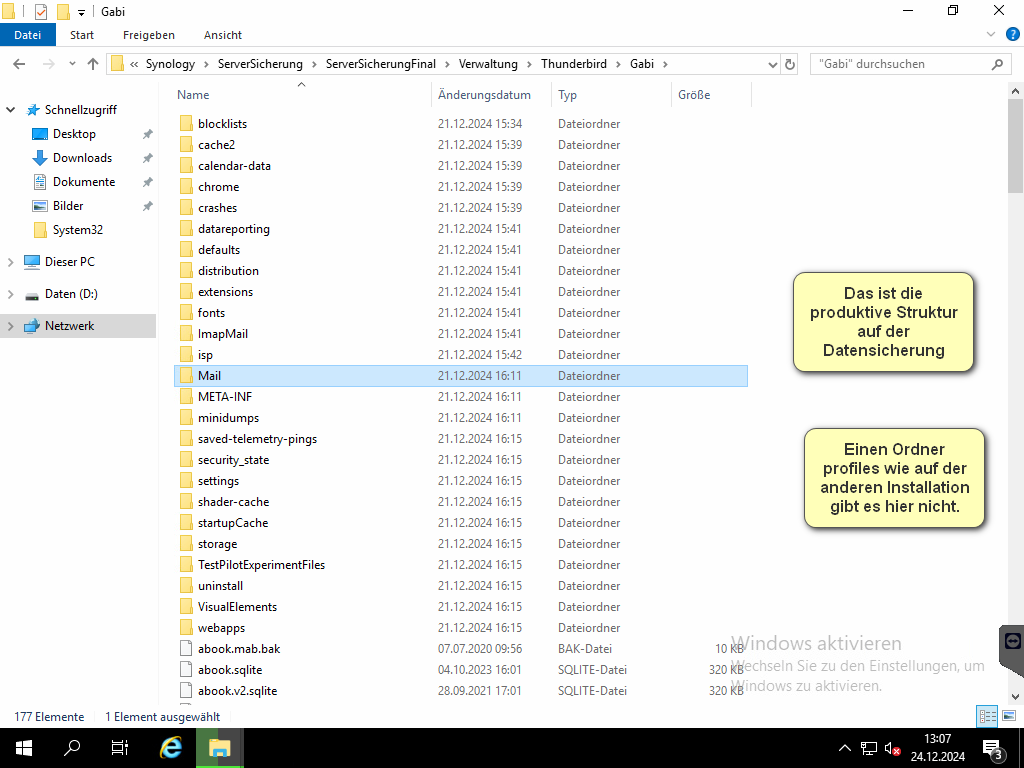The width and height of the screenshot is (1024, 768).
Task: Open the Datei ribbon tab
Action: click(x=27, y=35)
